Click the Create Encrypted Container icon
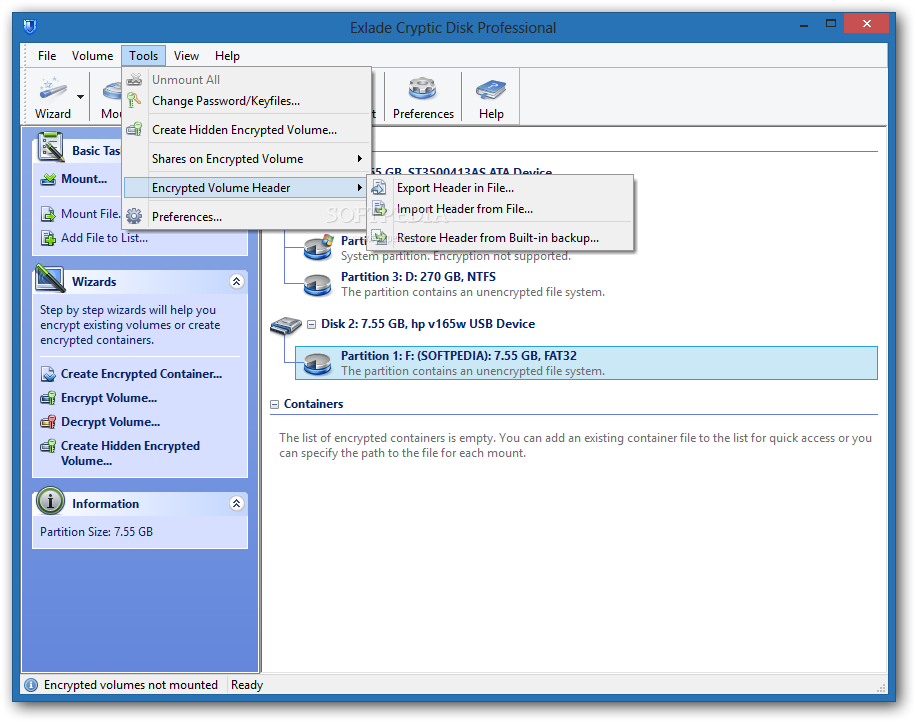The height and width of the screenshot is (722, 916). (48, 374)
